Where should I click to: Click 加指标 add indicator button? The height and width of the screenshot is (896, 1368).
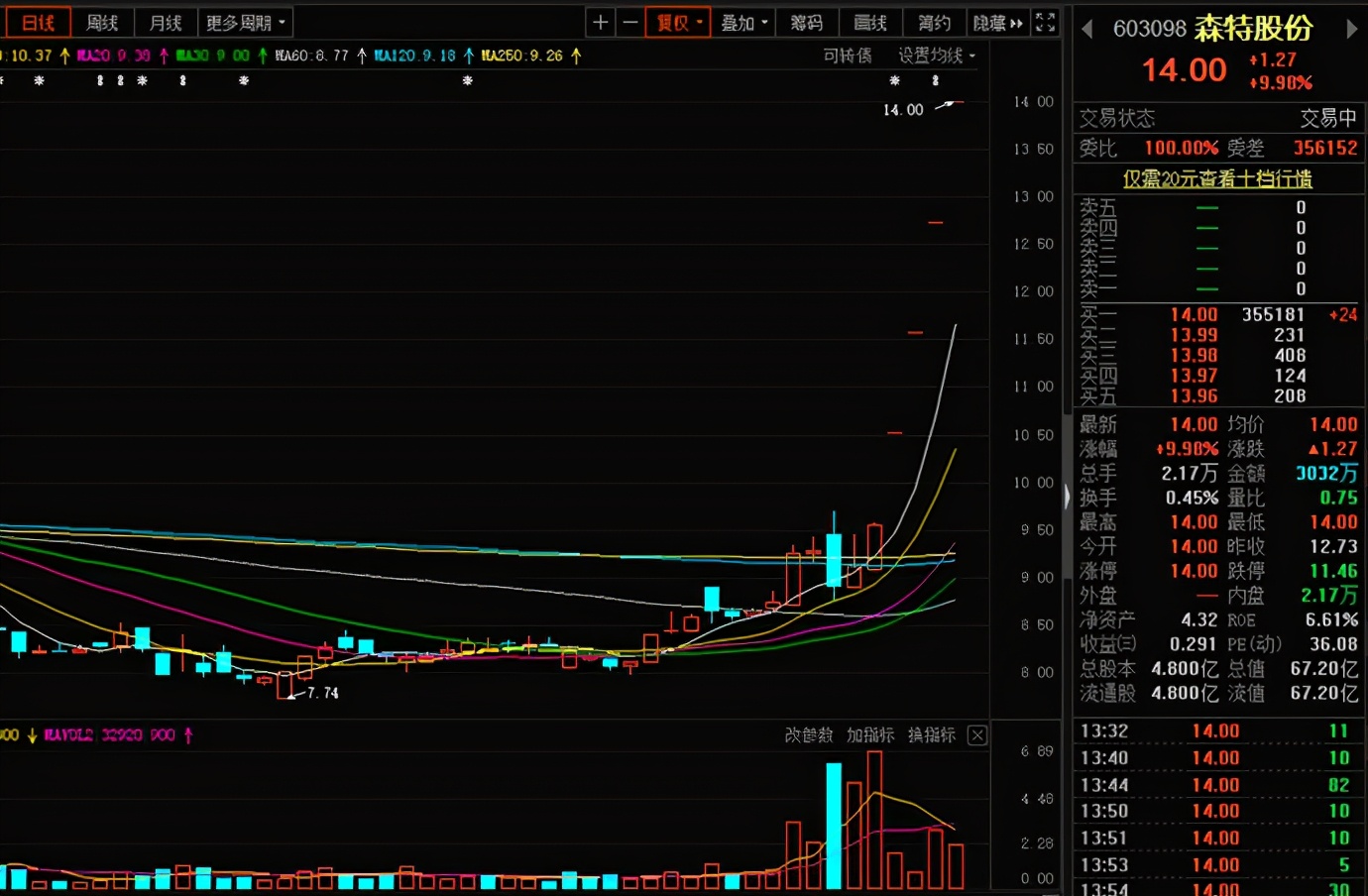pyautogui.click(x=870, y=734)
